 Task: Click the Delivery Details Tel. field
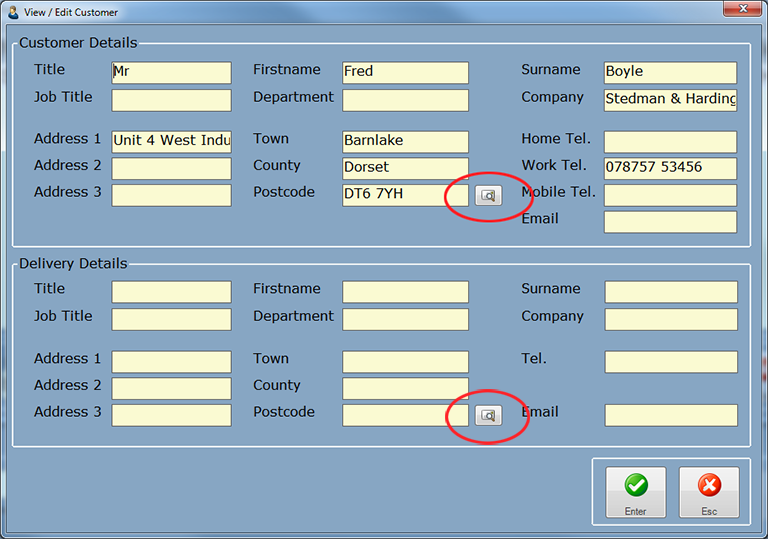(x=670, y=361)
